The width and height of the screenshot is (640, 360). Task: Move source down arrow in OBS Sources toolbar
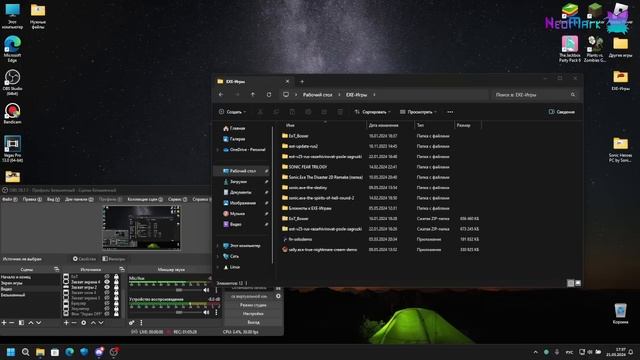click(101, 323)
